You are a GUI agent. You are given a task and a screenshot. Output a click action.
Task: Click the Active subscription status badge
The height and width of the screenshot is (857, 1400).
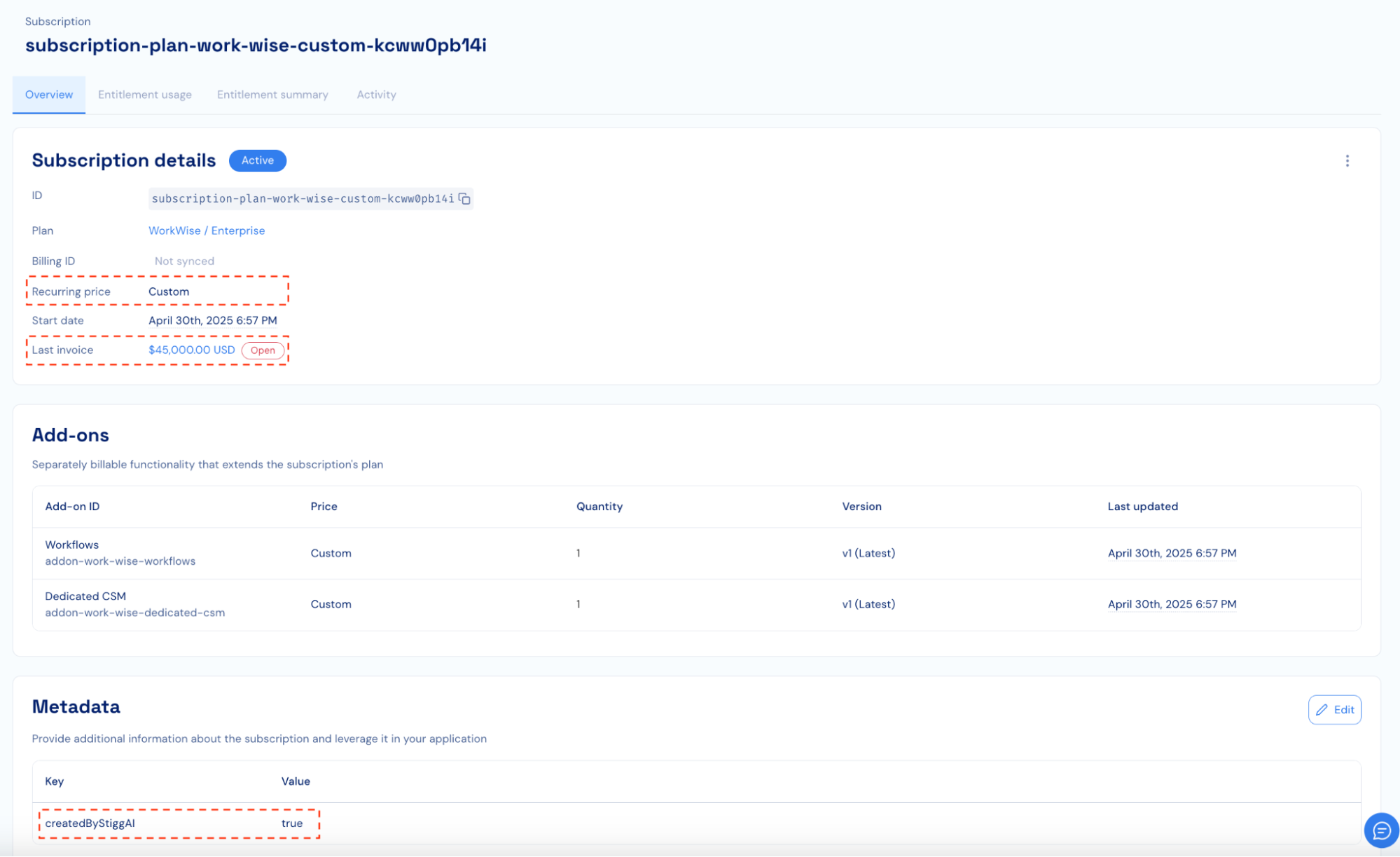257,160
